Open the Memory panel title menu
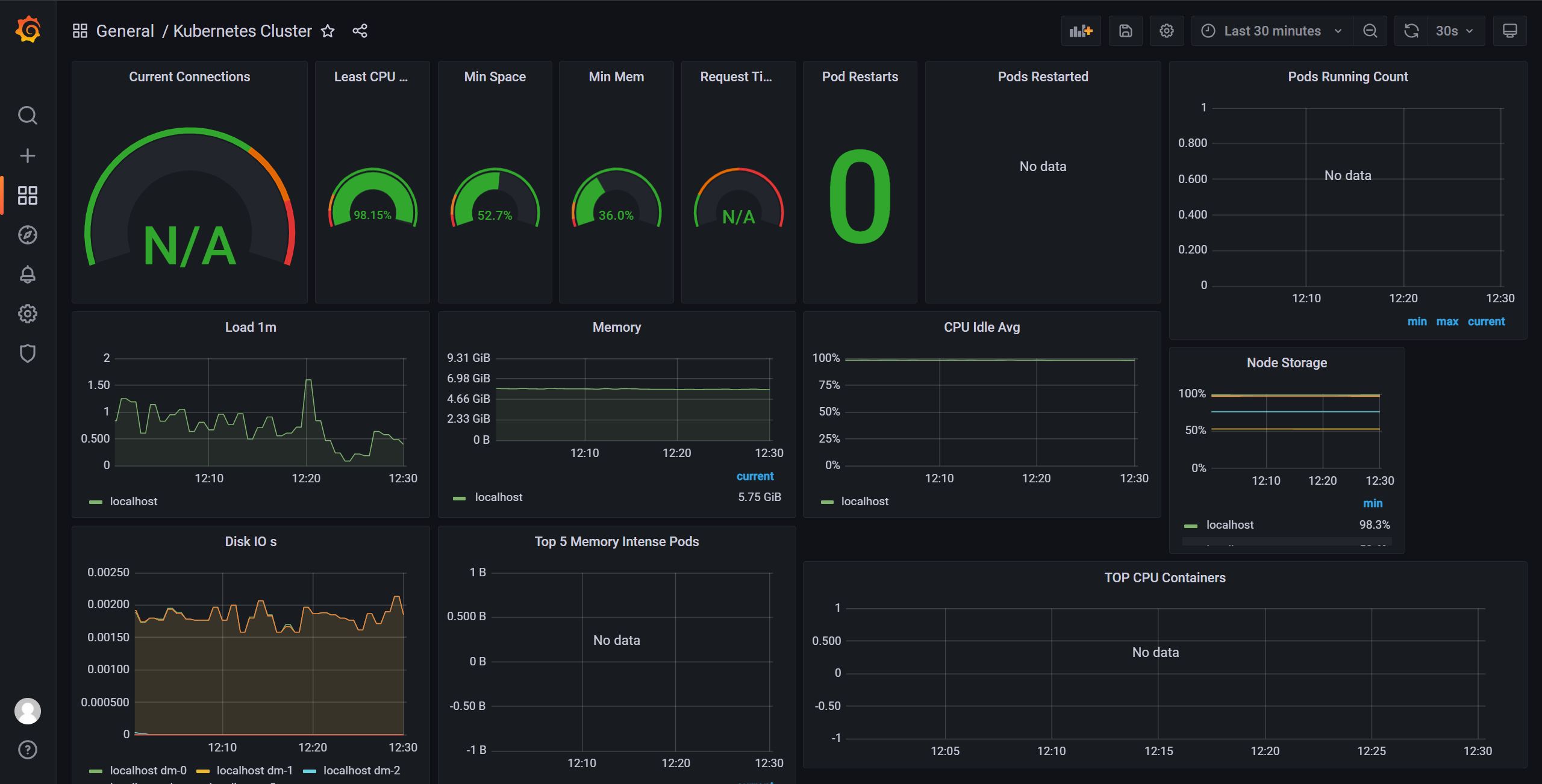The width and height of the screenshot is (1542, 784). [616, 327]
